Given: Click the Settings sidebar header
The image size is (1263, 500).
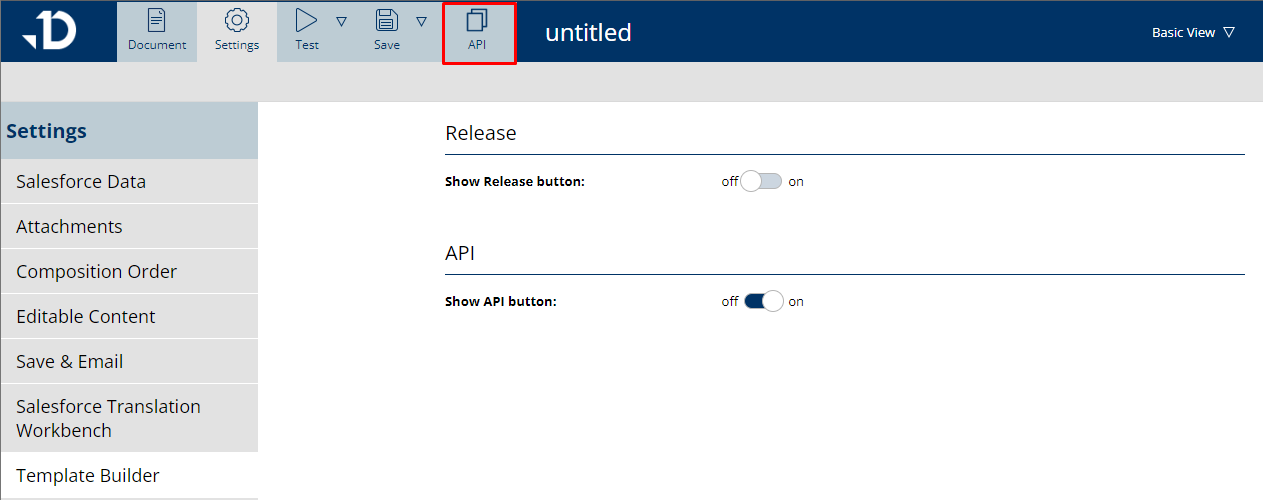Looking at the screenshot, I should [x=47, y=131].
